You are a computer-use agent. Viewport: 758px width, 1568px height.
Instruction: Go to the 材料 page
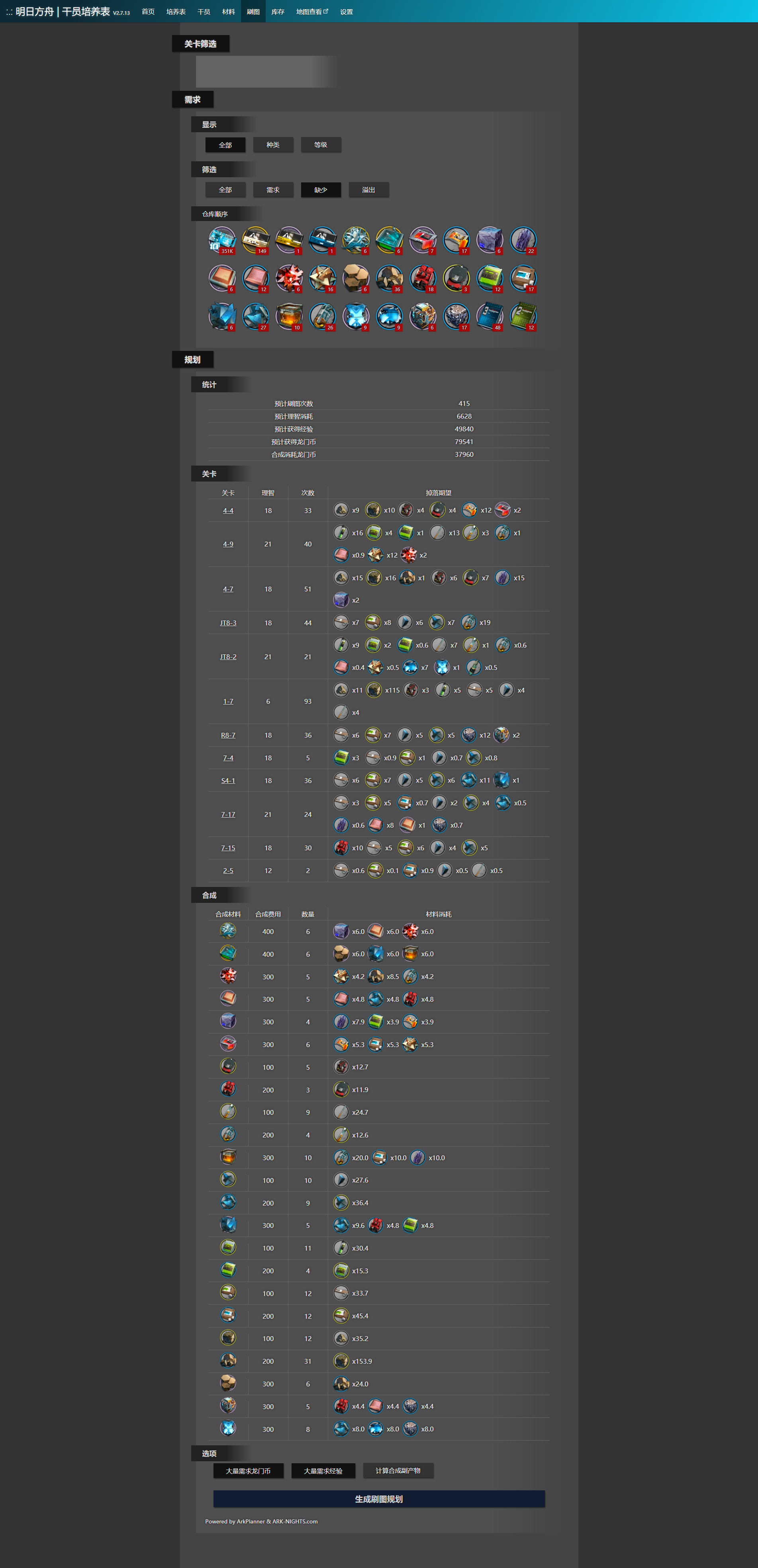pyautogui.click(x=228, y=12)
